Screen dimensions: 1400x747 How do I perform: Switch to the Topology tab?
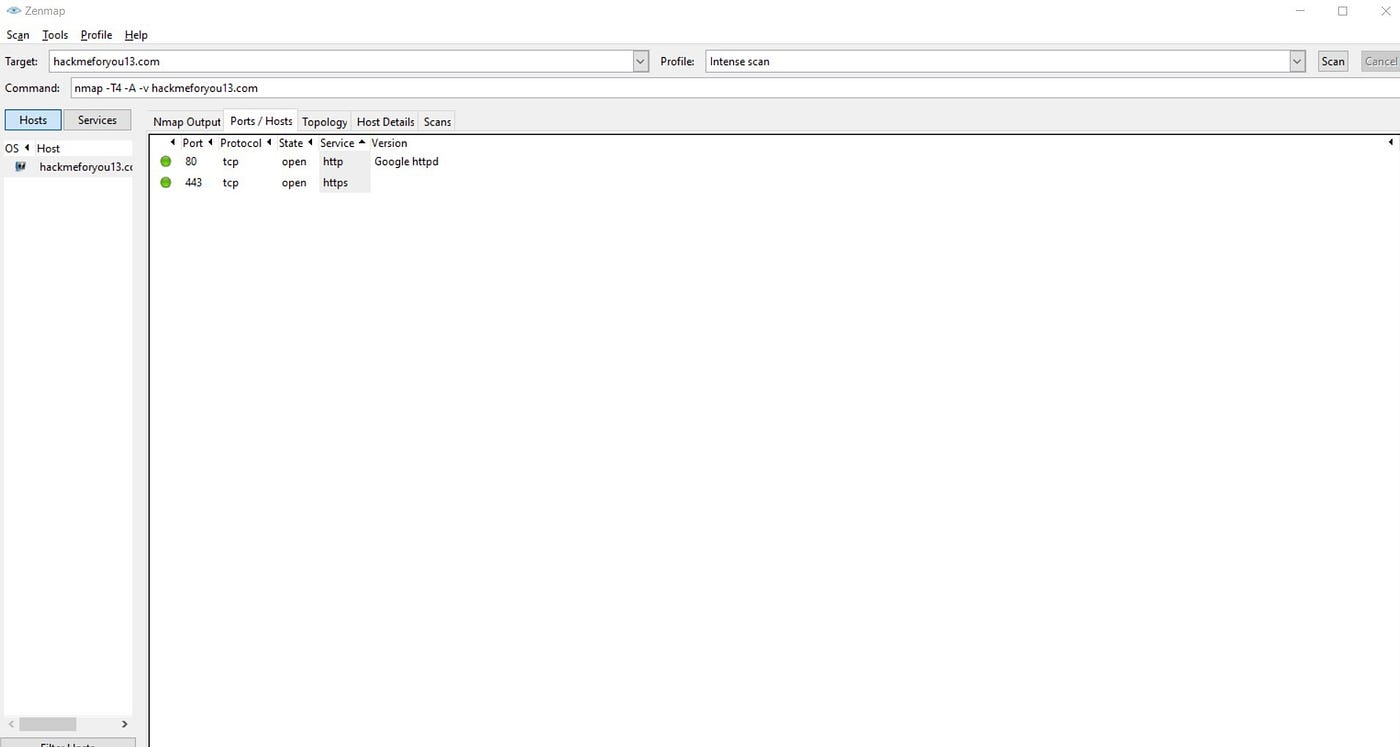[x=325, y=122]
